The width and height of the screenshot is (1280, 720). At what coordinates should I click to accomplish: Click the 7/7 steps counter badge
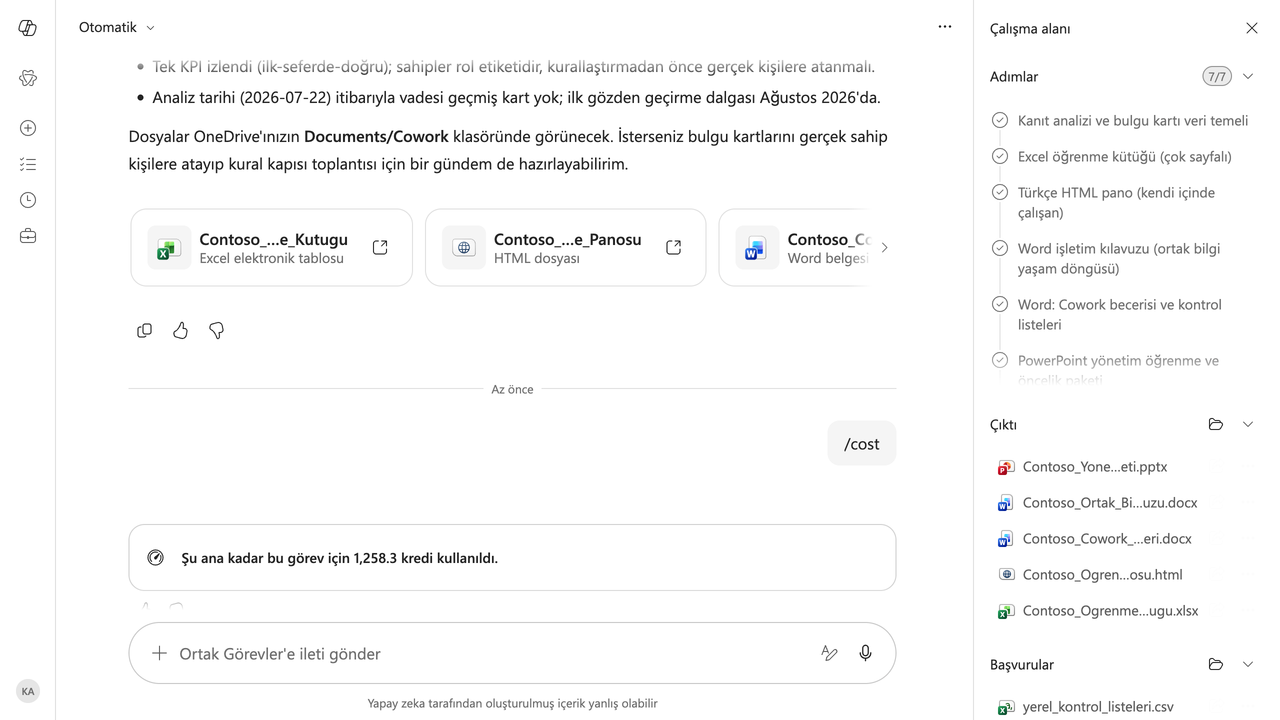click(x=1217, y=76)
